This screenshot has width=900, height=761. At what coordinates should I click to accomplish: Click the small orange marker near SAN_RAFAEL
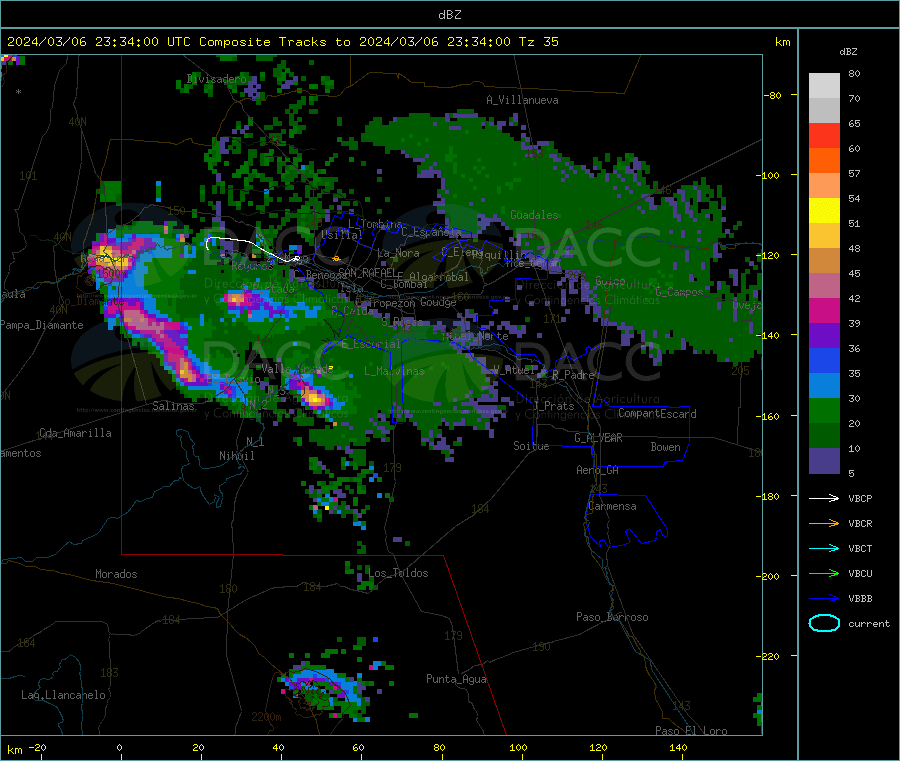(336, 259)
